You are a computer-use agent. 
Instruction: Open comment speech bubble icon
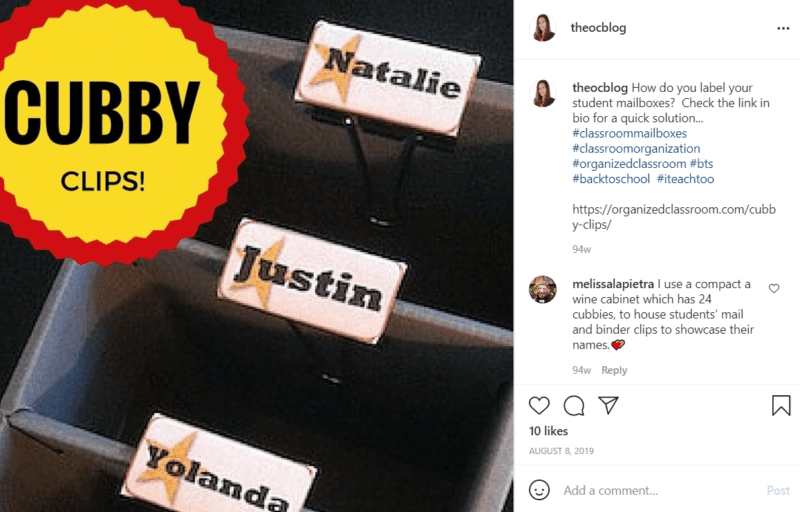(x=574, y=405)
